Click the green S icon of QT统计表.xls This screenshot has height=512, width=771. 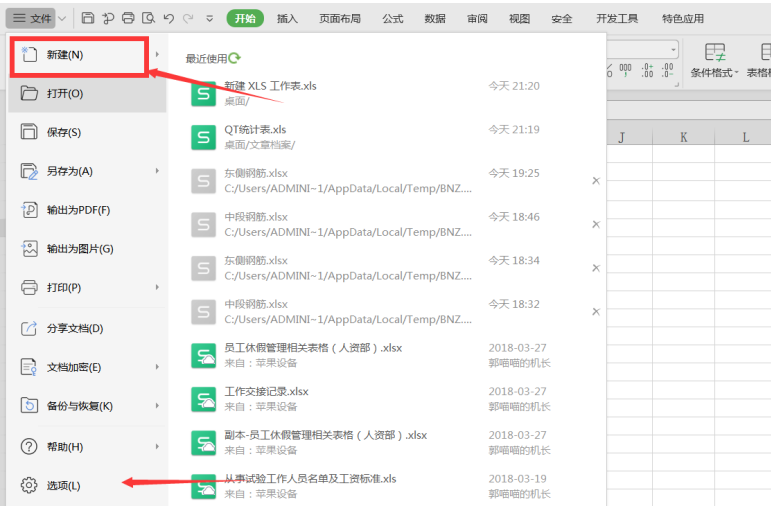pos(204,137)
